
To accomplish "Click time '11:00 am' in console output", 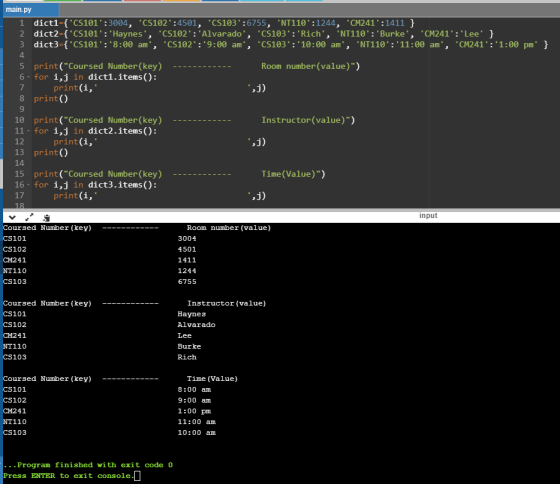I will pos(196,422).
